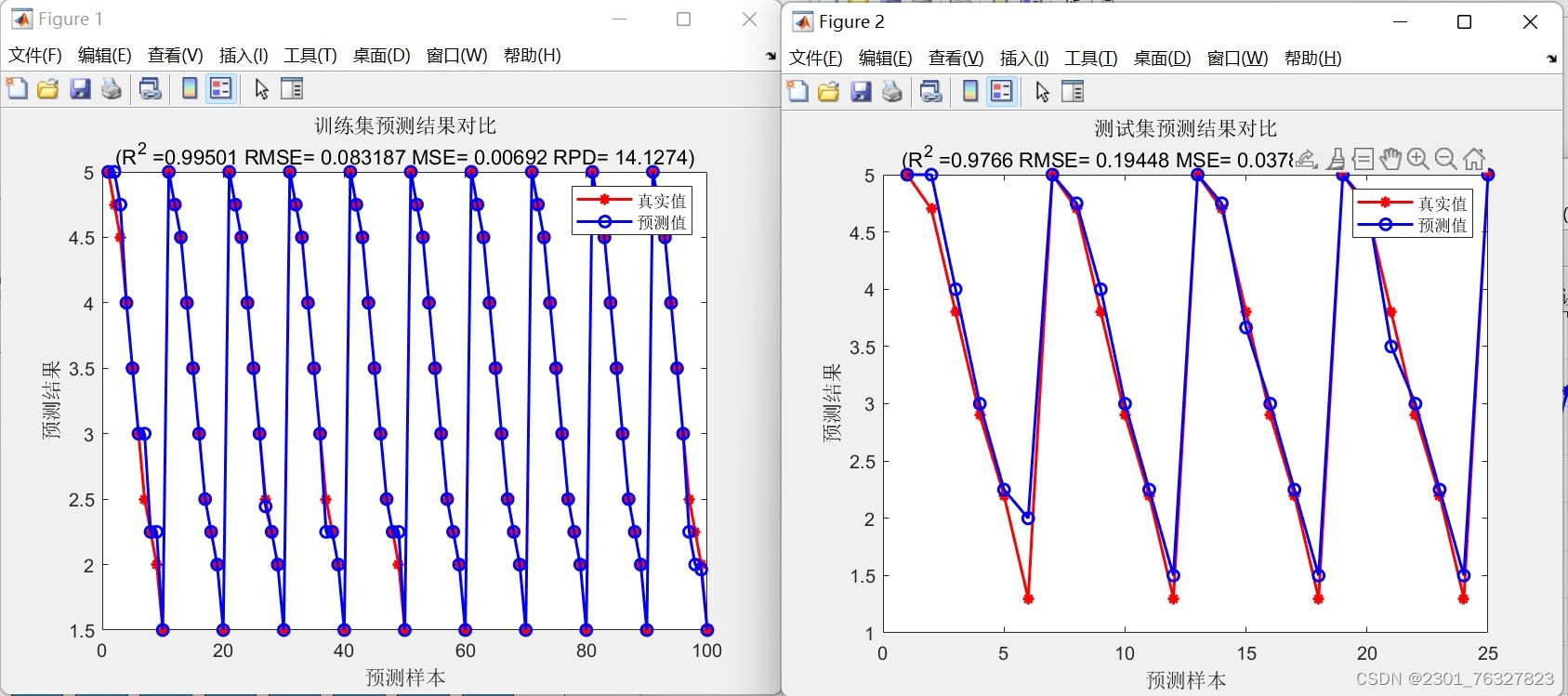Screen dimensions: 1568x696
Task: Restore view with home icon on Figure 2 axes
Action: 1473,159
